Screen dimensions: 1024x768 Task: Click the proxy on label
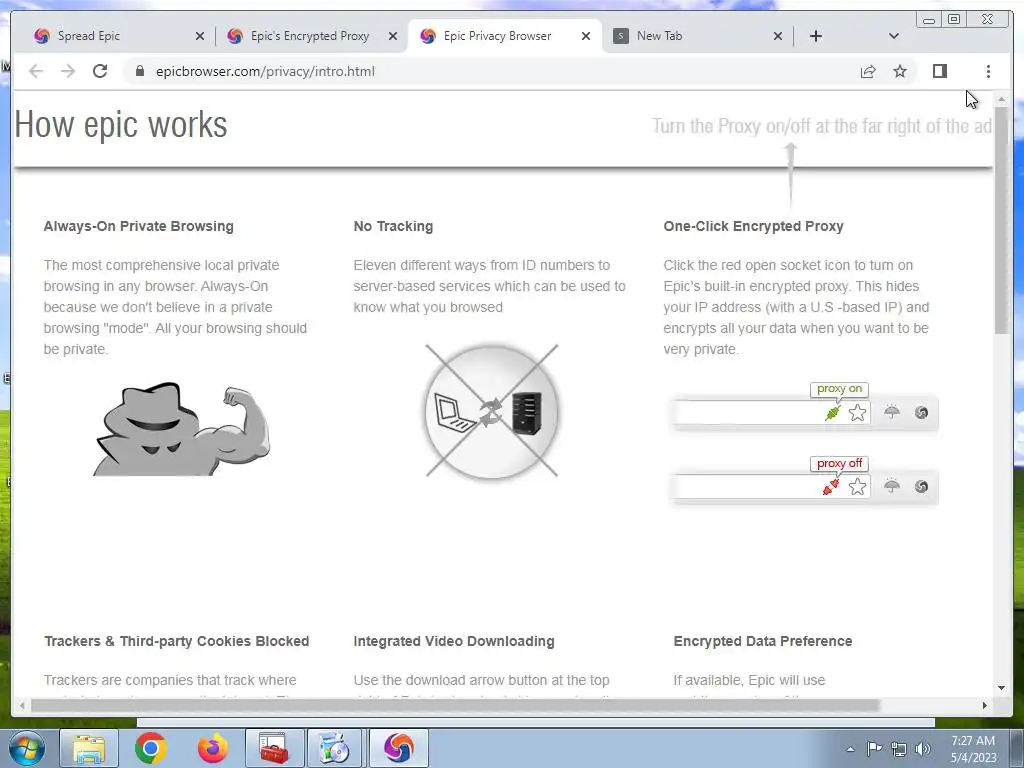839,389
